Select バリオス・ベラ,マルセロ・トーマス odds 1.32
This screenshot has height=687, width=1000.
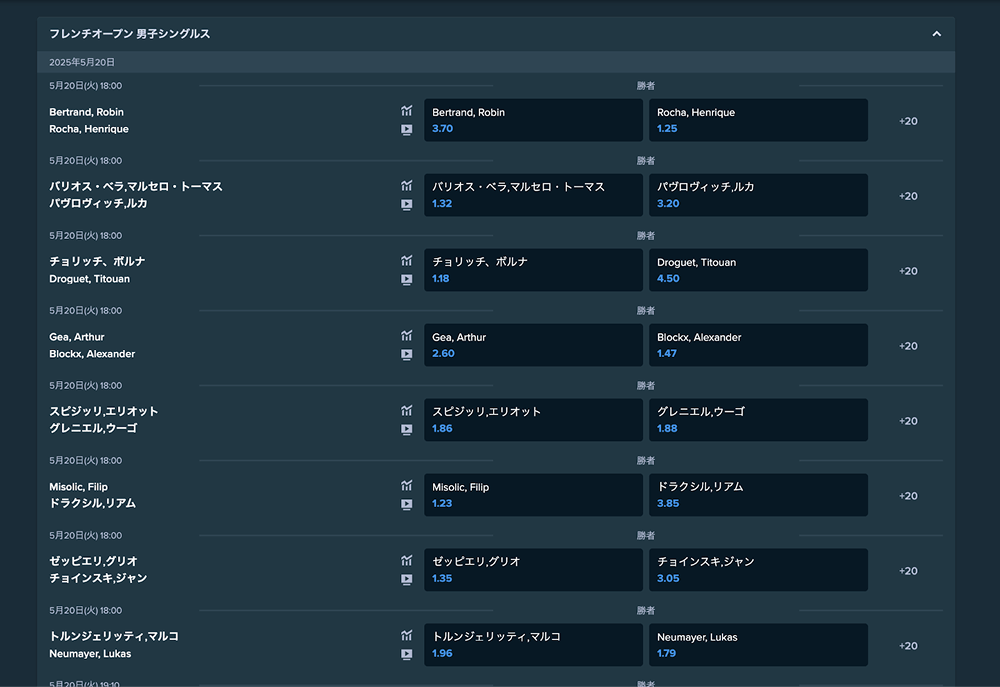click(x=533, y=195)
